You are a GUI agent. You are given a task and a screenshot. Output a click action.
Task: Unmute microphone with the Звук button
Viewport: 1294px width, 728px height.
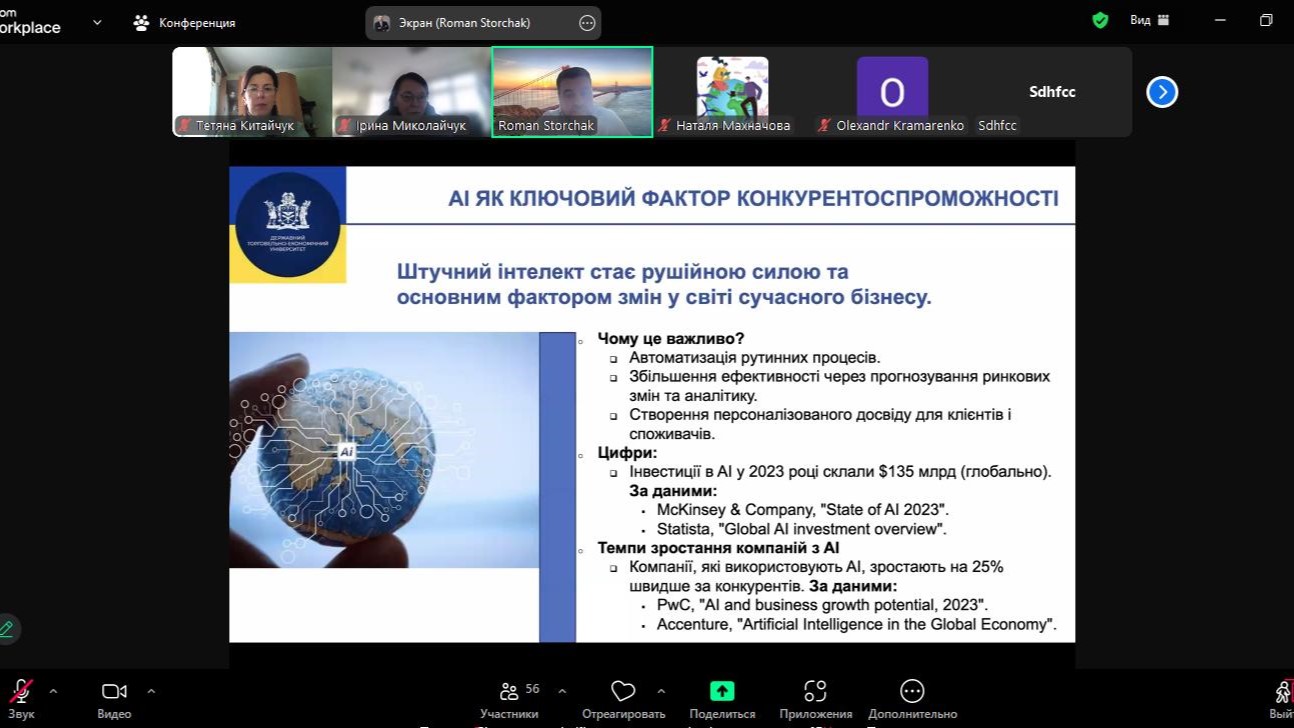(20, 692)
